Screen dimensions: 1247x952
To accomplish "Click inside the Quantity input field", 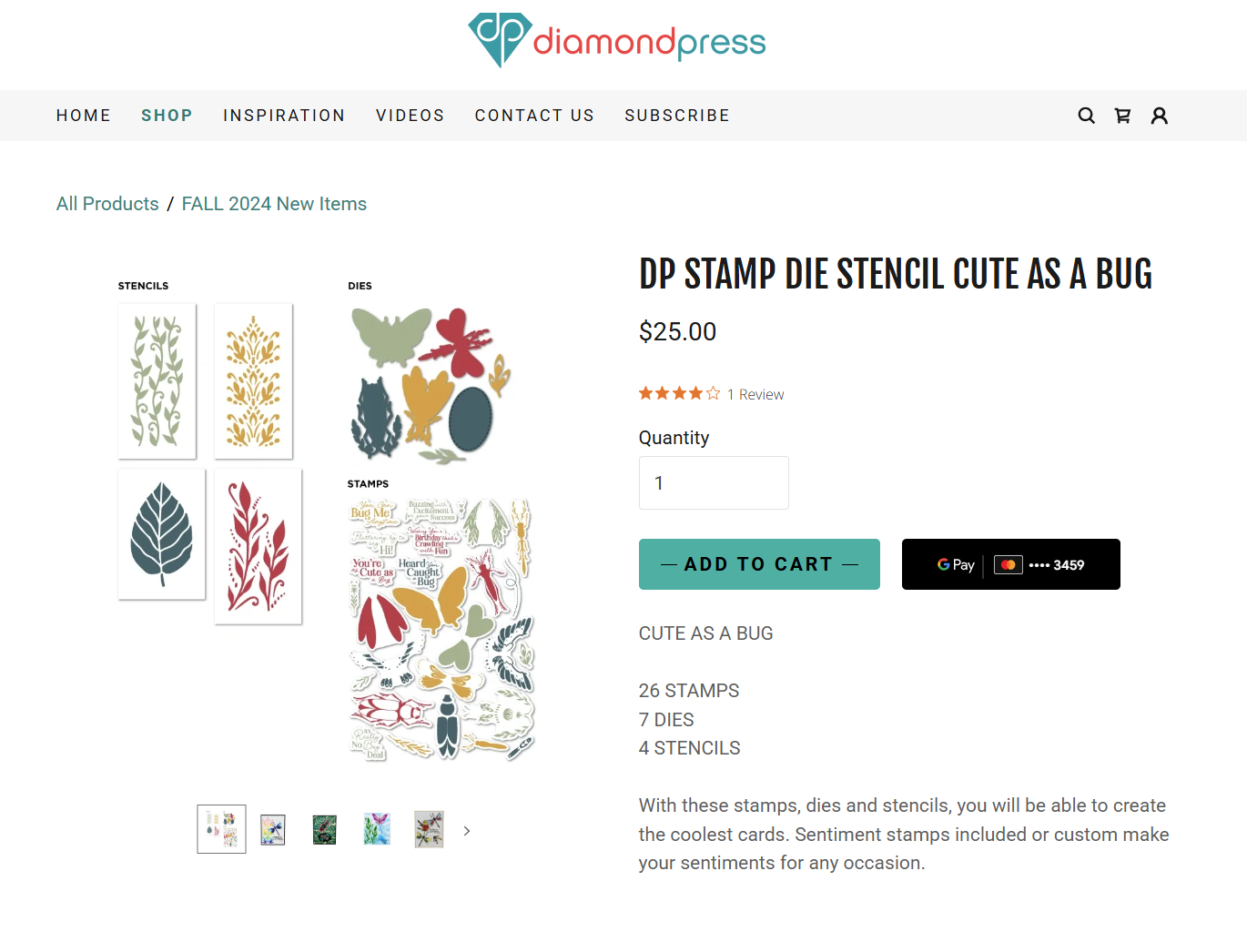I will coord(713,482).
